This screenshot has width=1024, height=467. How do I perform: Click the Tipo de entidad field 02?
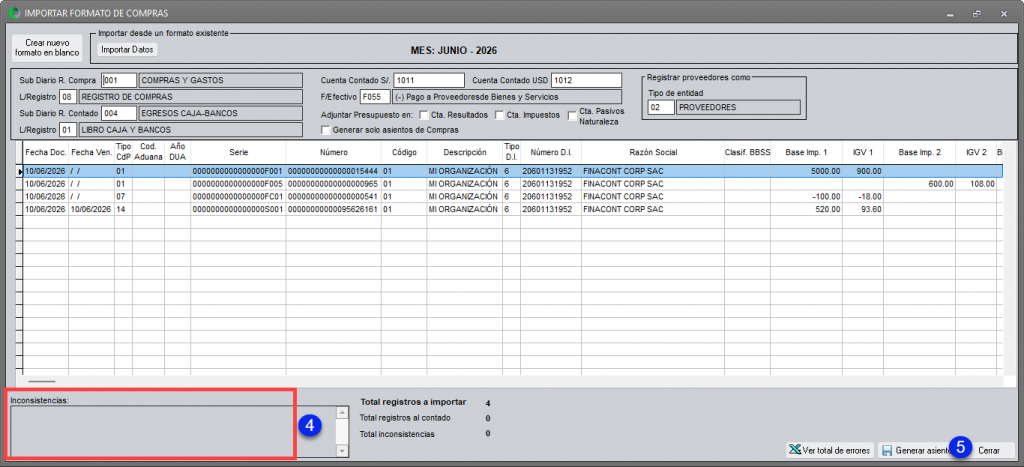coord(661,108)
